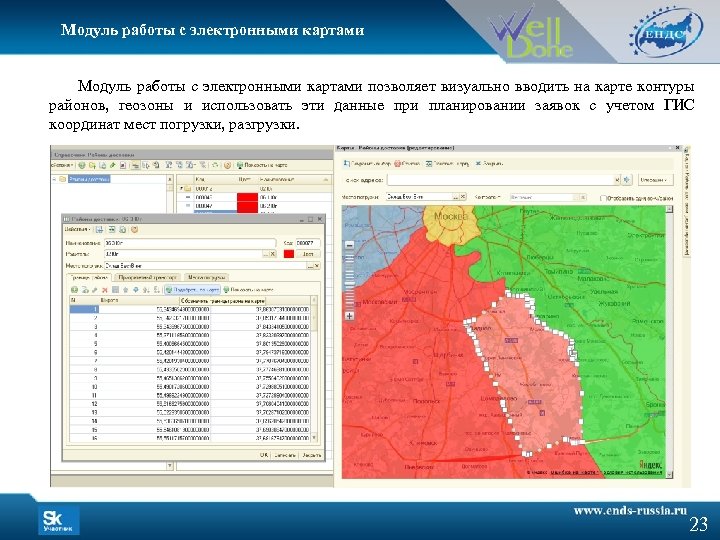The width and height of the screenshot is (720, 540).
Task: Click the red color swatch in the district dialog
Action: point(289,254)
